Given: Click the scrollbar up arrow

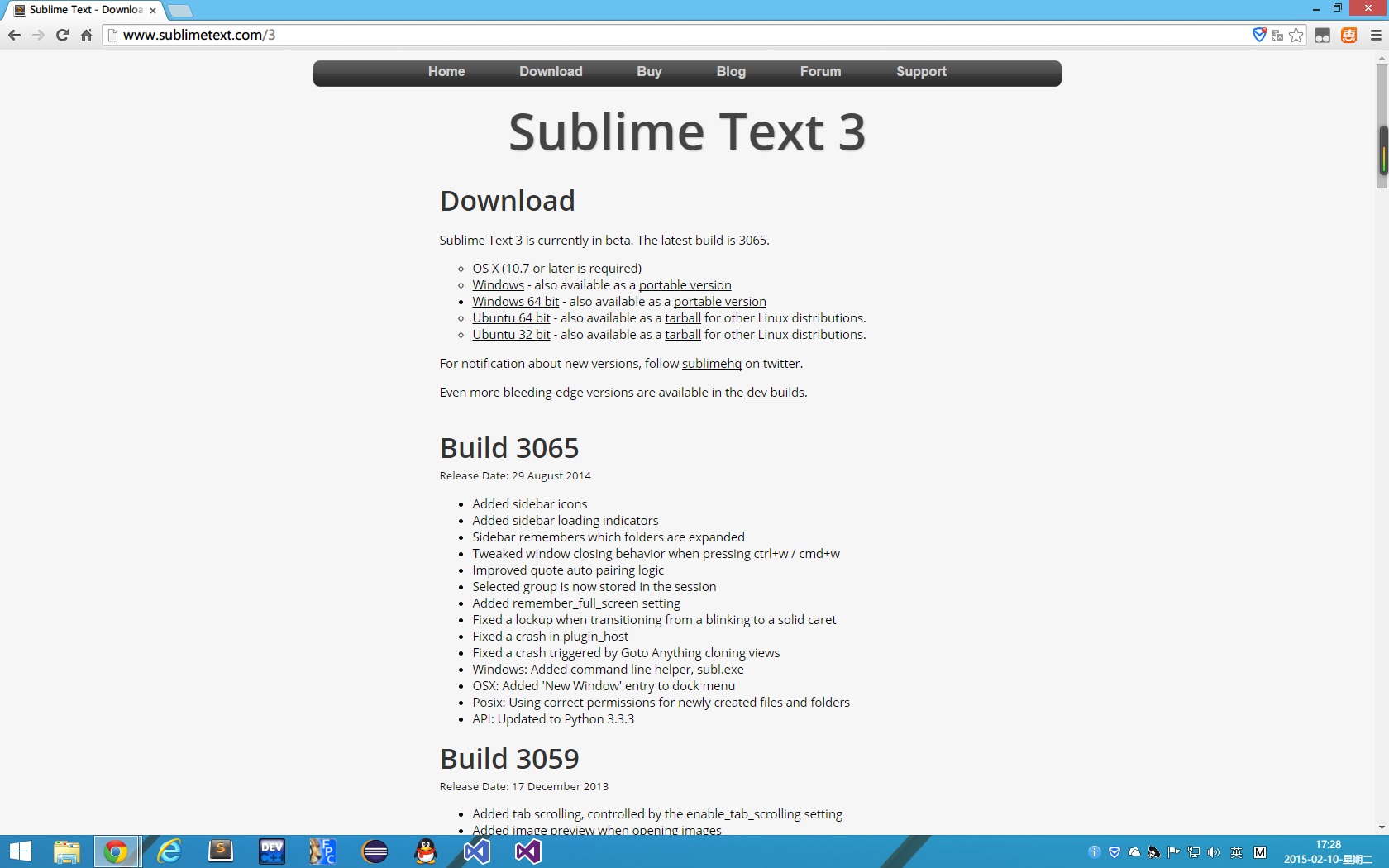Looking at the screenshot, I should pyautogui.click(x=1382, y=59).
